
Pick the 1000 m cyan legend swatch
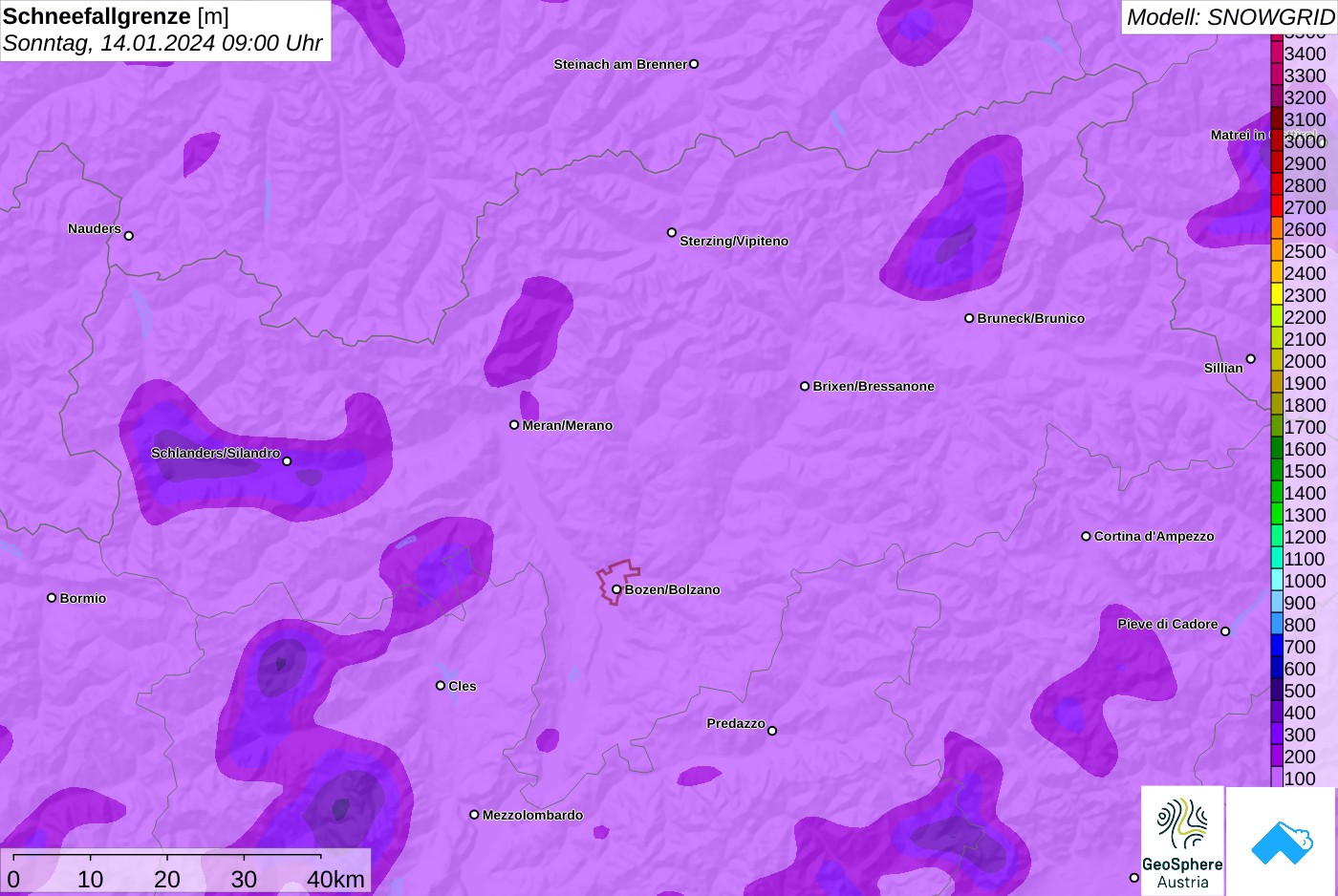(1277, 581)
